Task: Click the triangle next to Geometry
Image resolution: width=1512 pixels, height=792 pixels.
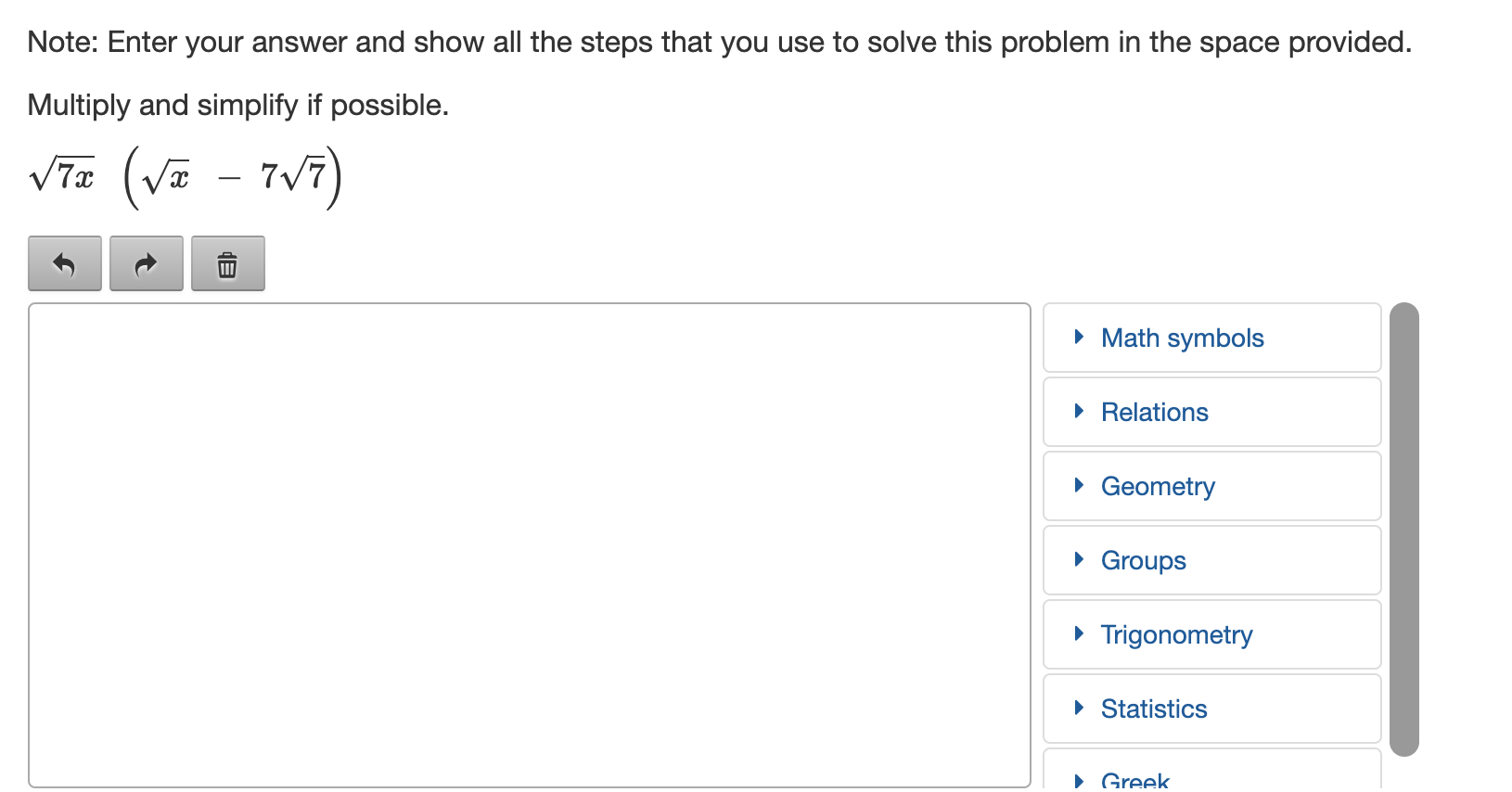Action: coord(1079,485)
